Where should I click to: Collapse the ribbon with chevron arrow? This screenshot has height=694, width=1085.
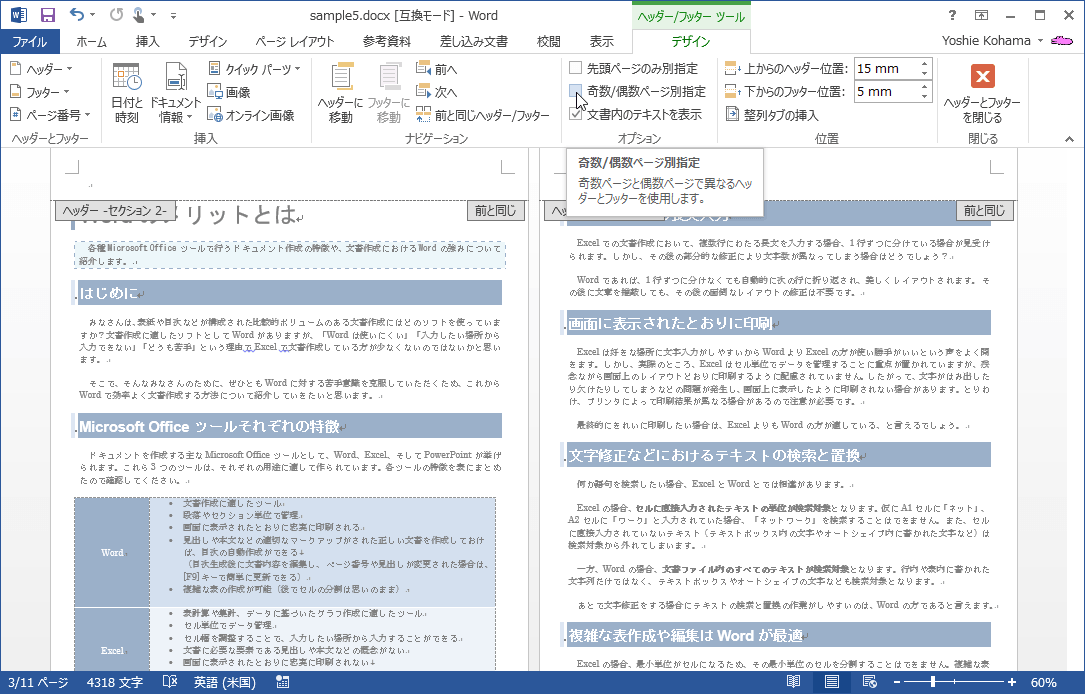click(x=1069, y=139)
